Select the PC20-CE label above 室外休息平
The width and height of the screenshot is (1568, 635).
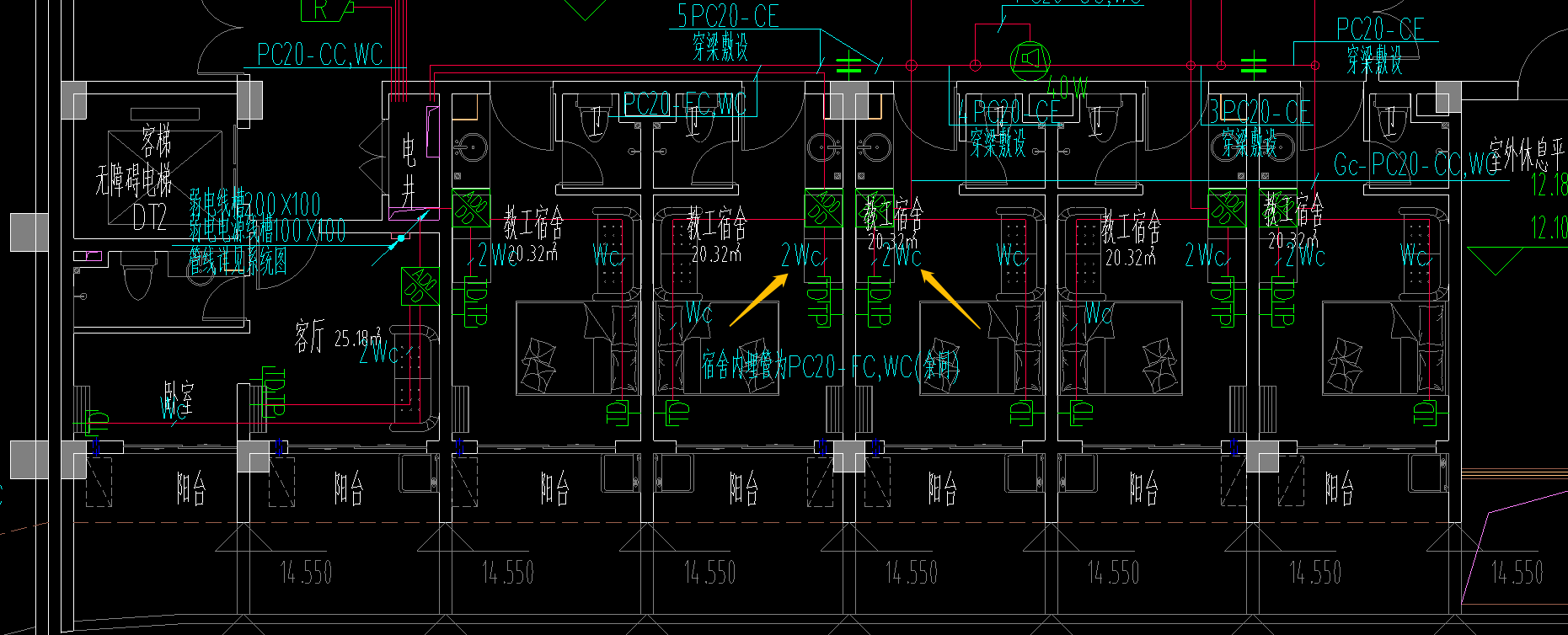coord(1380,29)
